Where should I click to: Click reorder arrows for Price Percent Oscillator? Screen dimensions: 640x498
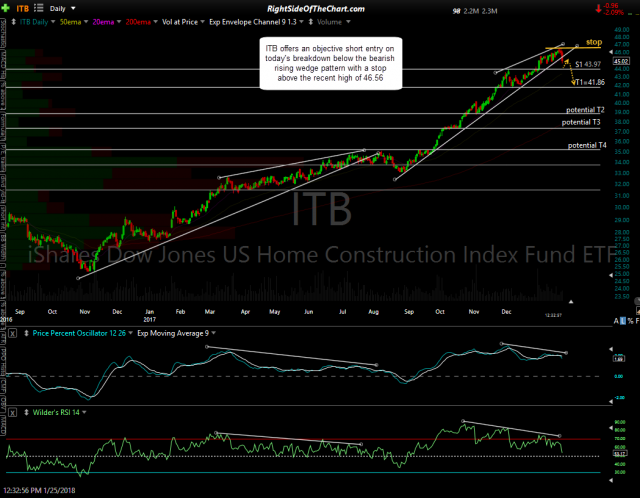click(26, 333)
